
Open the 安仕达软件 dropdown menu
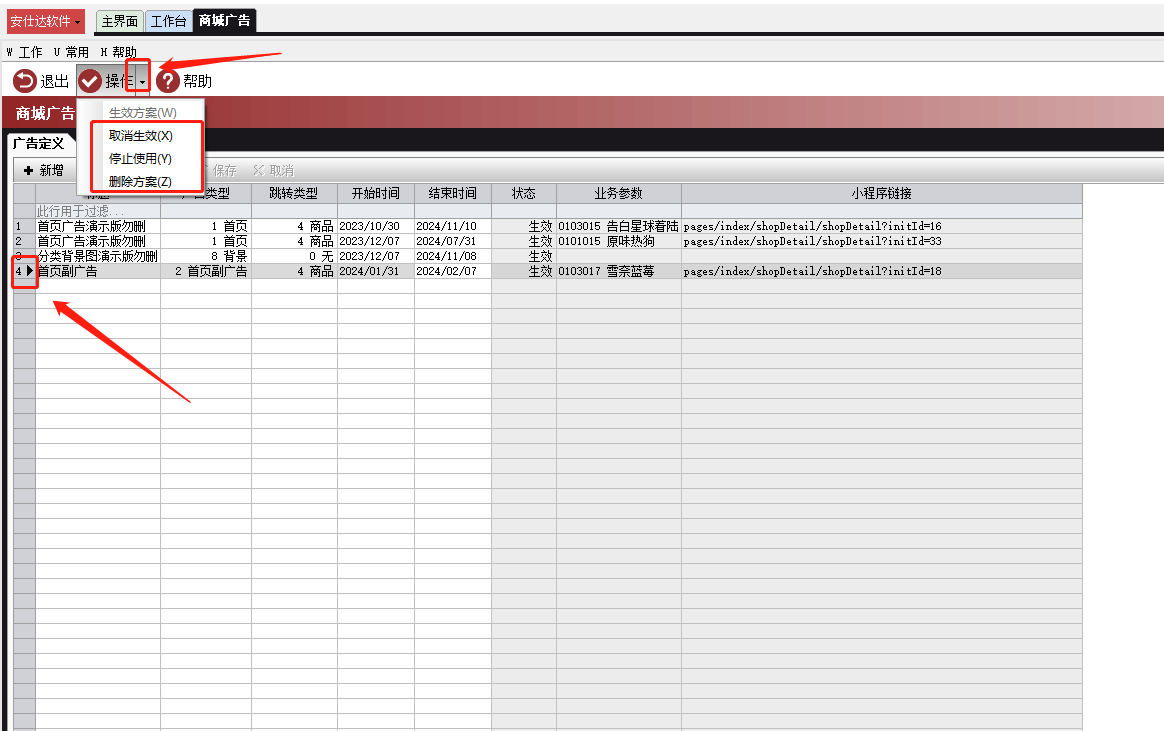pos(46,22)
